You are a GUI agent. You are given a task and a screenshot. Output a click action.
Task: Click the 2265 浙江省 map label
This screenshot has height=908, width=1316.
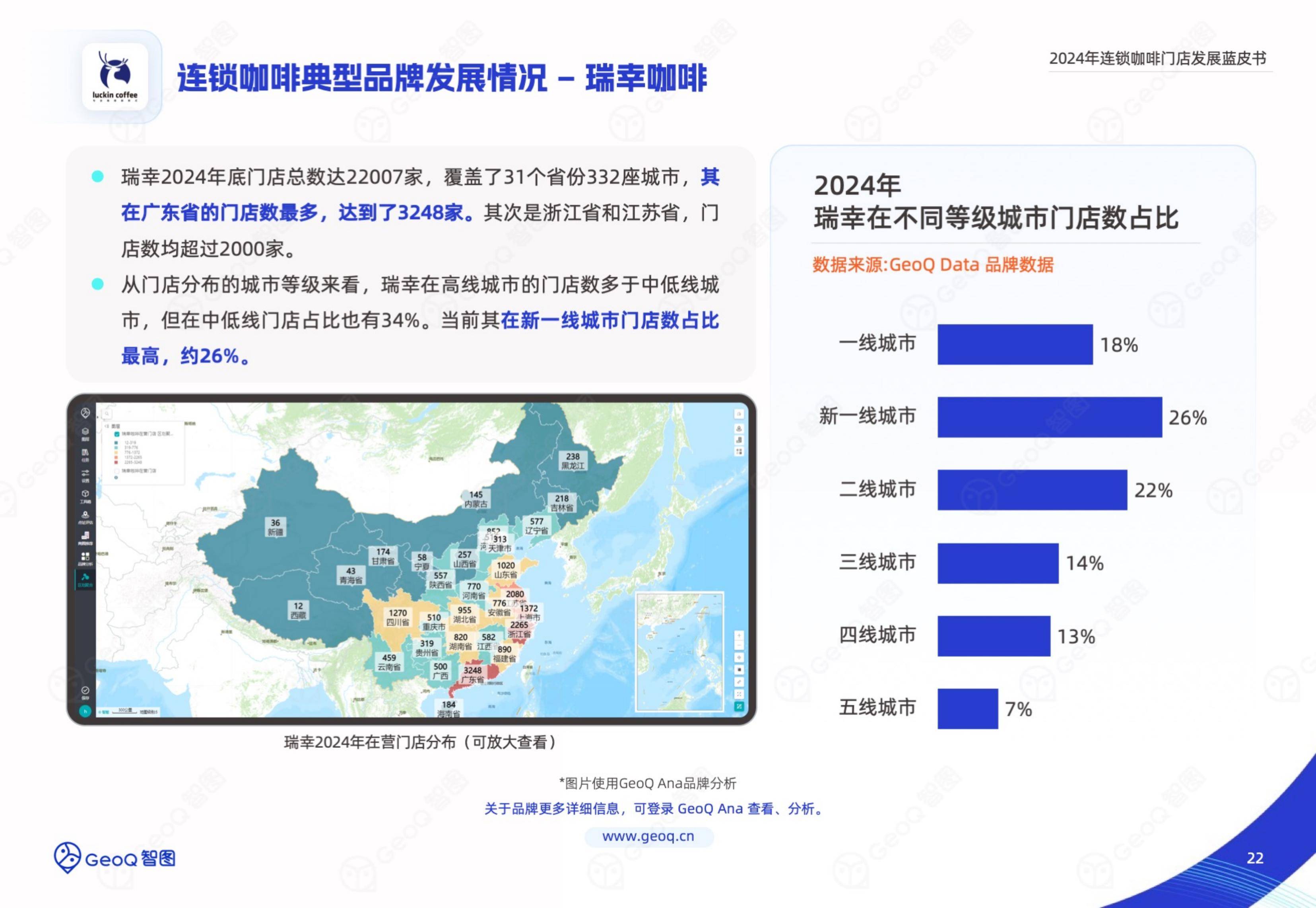point(519,629)
